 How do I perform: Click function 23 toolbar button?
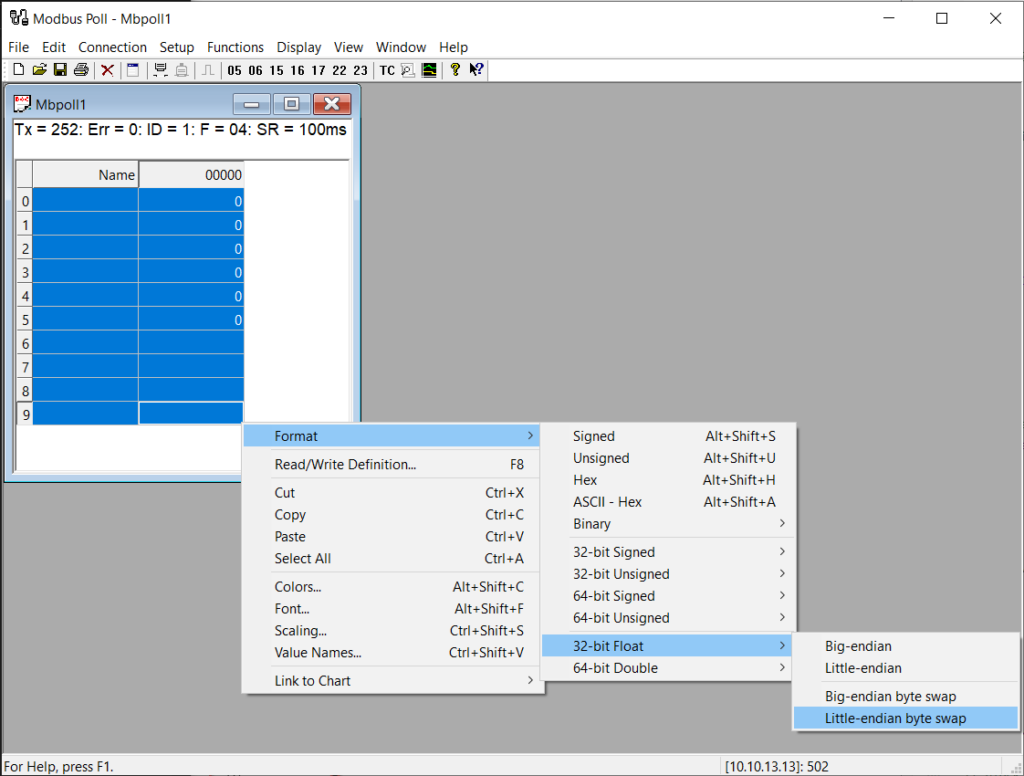click(360, 71)
